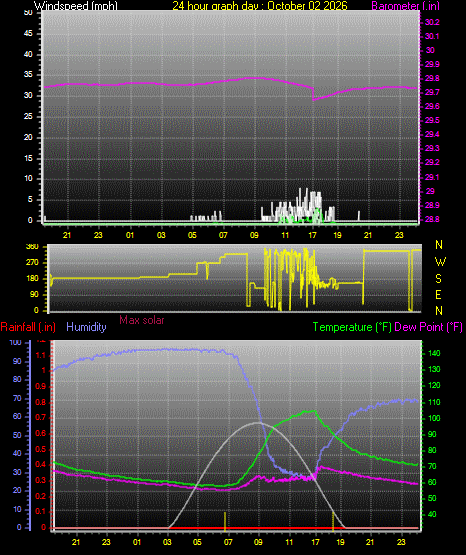The height and width of the screenshot is (555, 466).
Task: Select the 30.1 barometer axis value
Action: [432, 36]
